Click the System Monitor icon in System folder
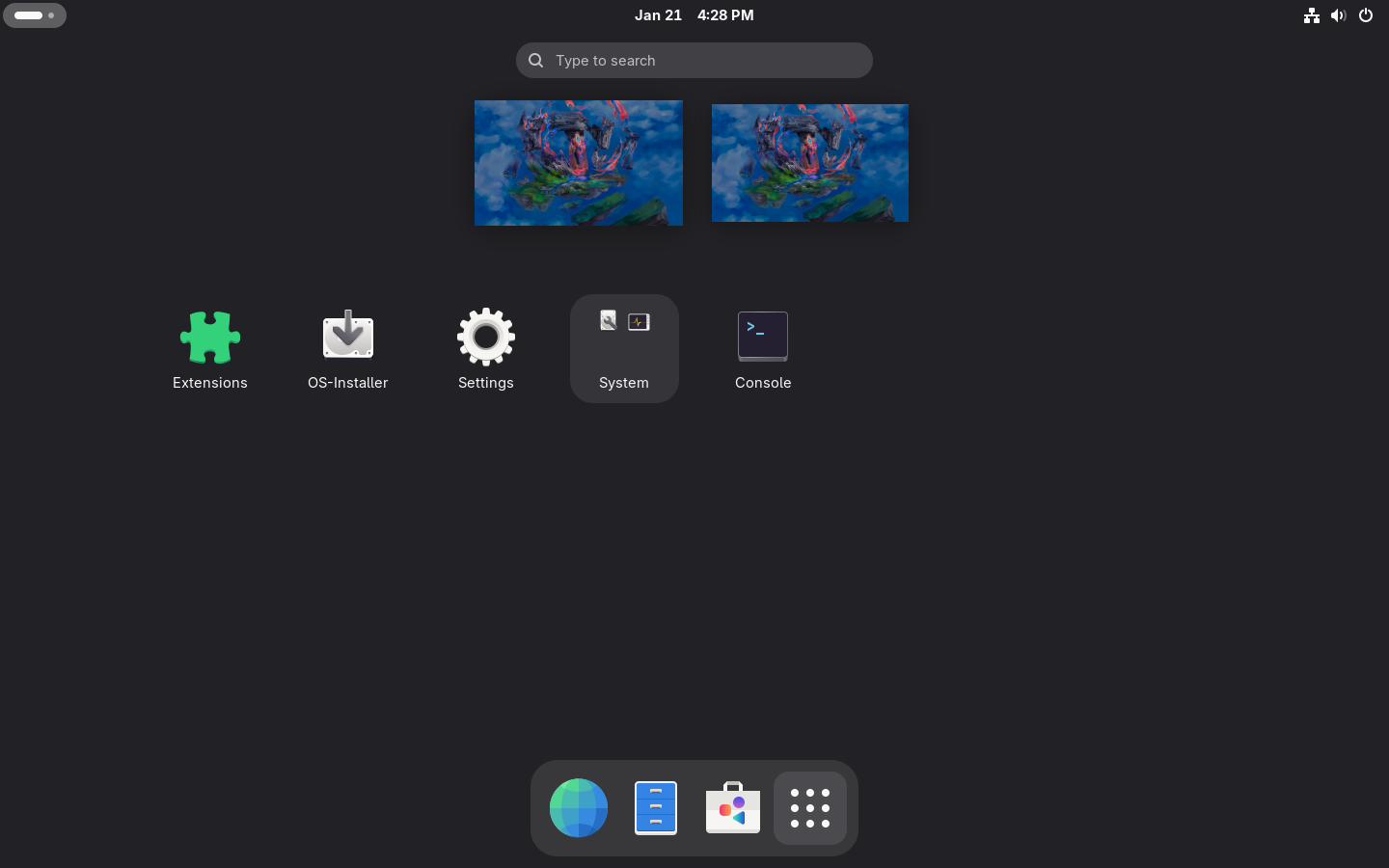 (639, 322)
